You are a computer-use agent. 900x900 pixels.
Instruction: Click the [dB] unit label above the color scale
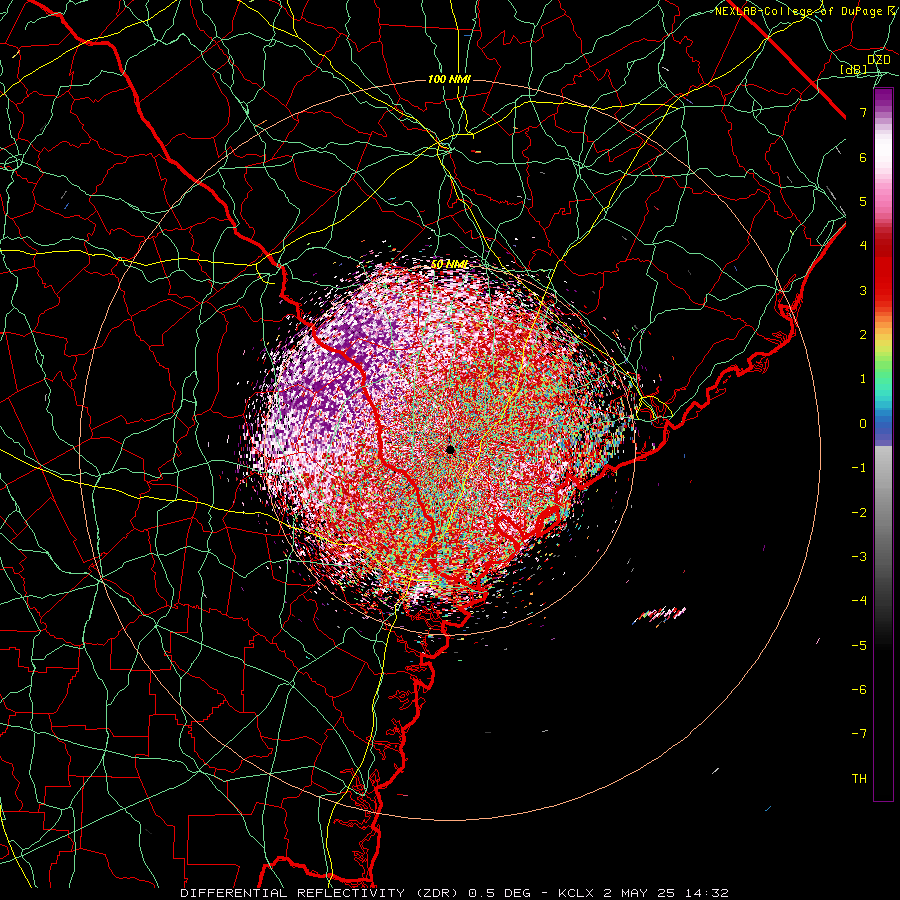854,69
